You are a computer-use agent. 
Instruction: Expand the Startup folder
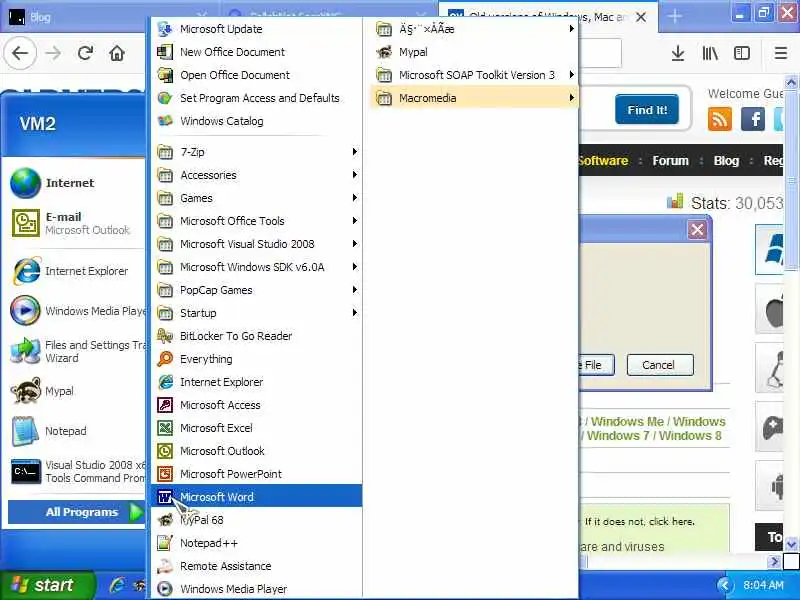[x=257, y=313]
